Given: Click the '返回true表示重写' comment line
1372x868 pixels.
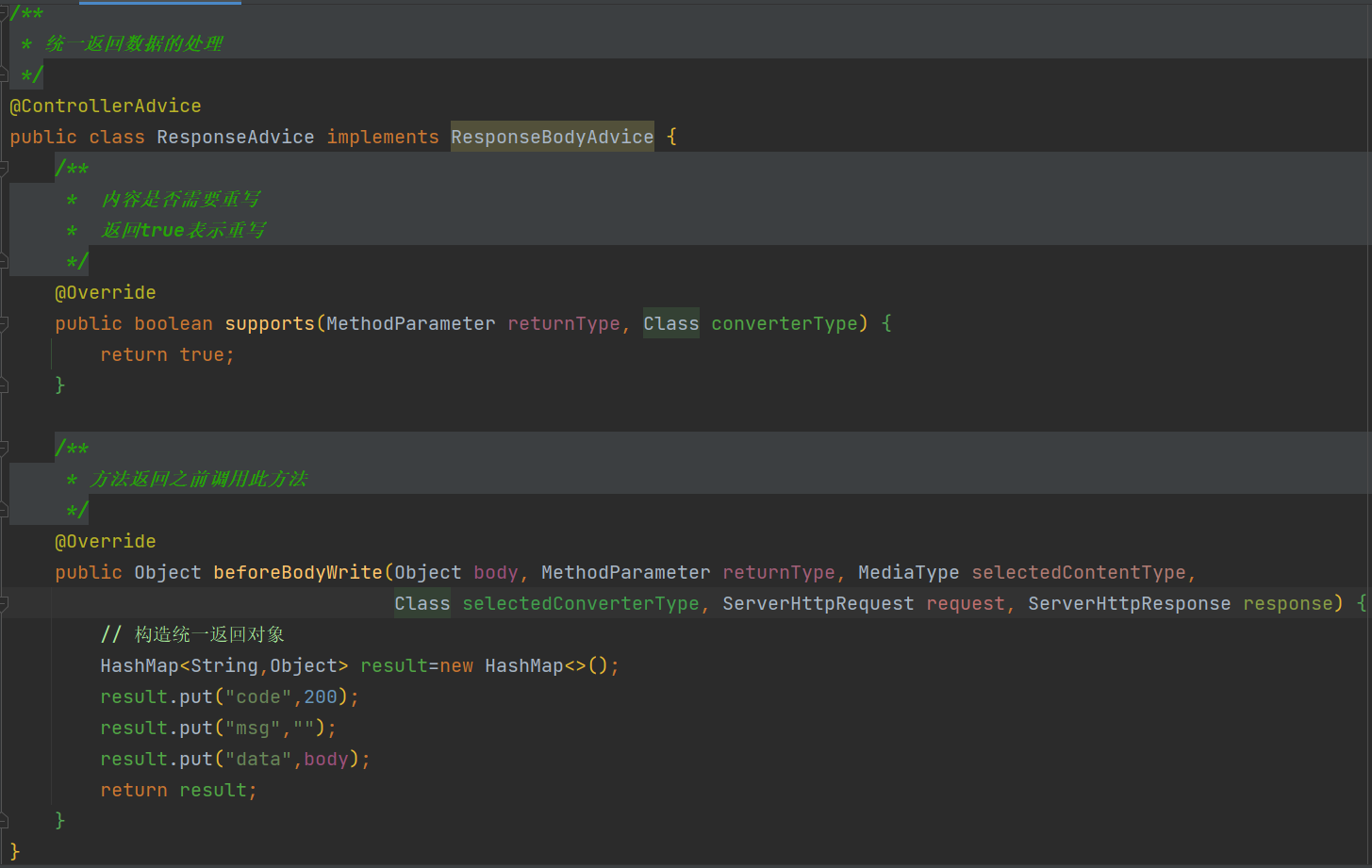Looking at the screenshot, I should [x=183, y=230].
